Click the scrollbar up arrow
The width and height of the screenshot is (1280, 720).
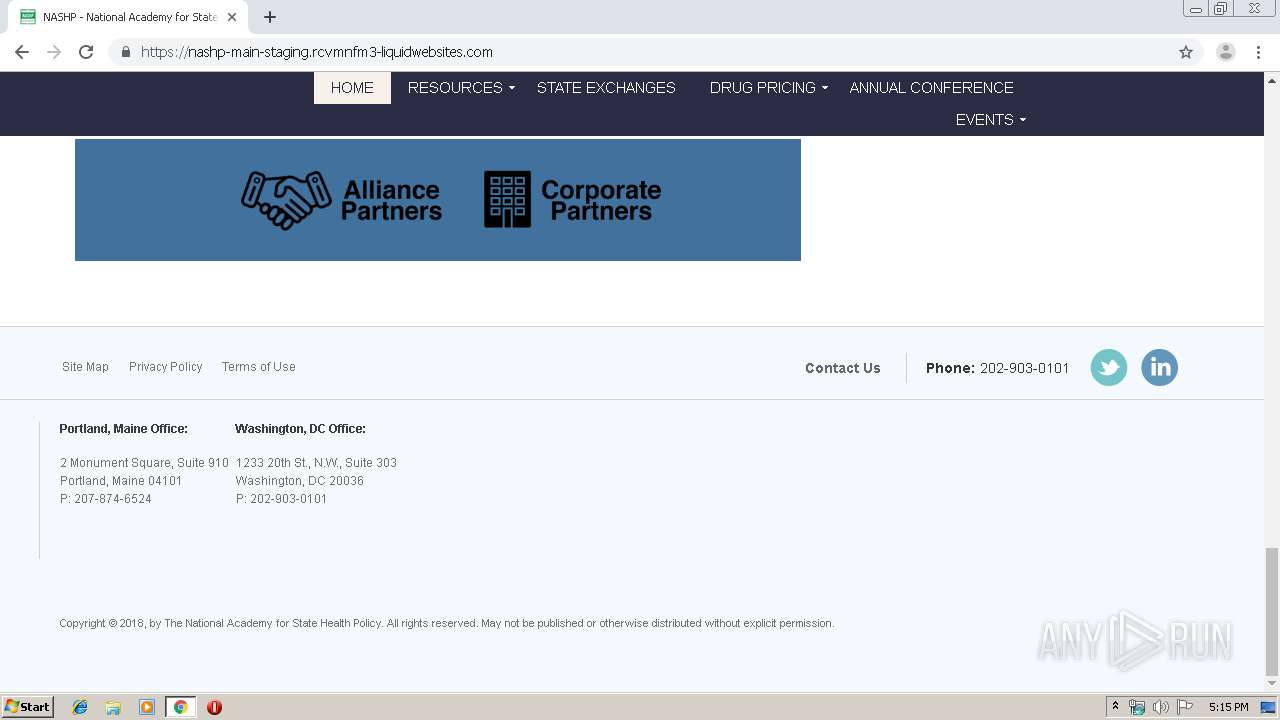(x=1272, y=79)
